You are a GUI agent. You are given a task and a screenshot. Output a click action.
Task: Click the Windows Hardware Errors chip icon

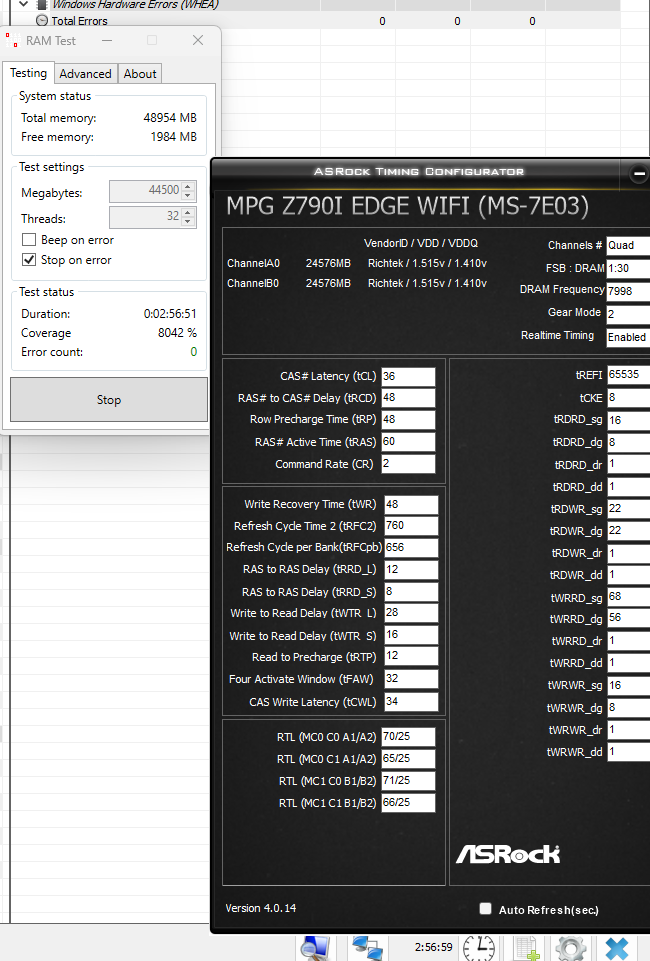pos(42,4)
